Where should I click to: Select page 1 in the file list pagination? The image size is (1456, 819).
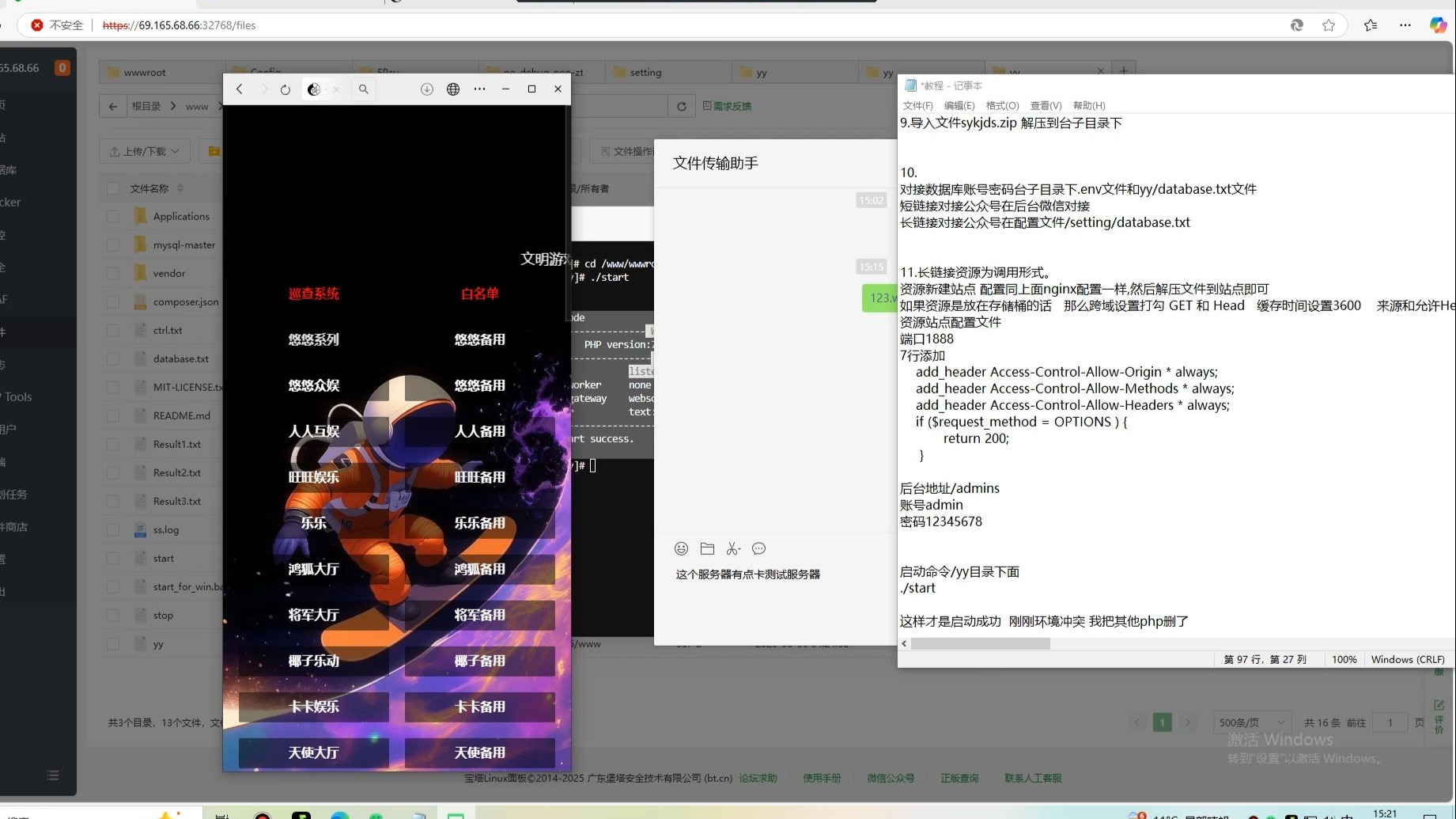click(x=1162, y=722)
